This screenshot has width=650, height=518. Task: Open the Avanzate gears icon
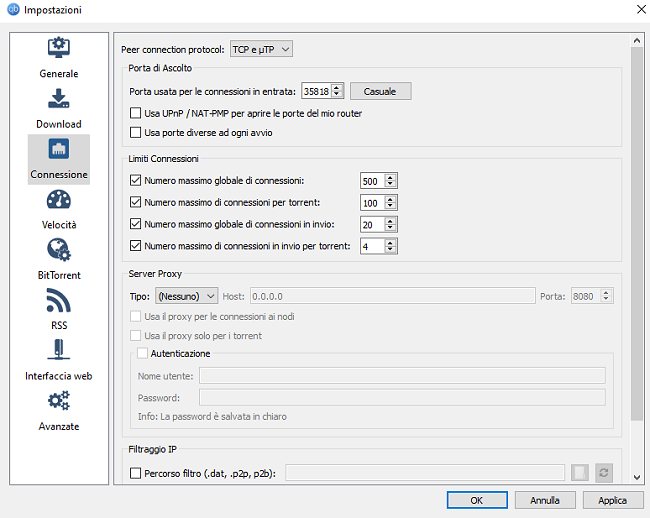(58, 400)
